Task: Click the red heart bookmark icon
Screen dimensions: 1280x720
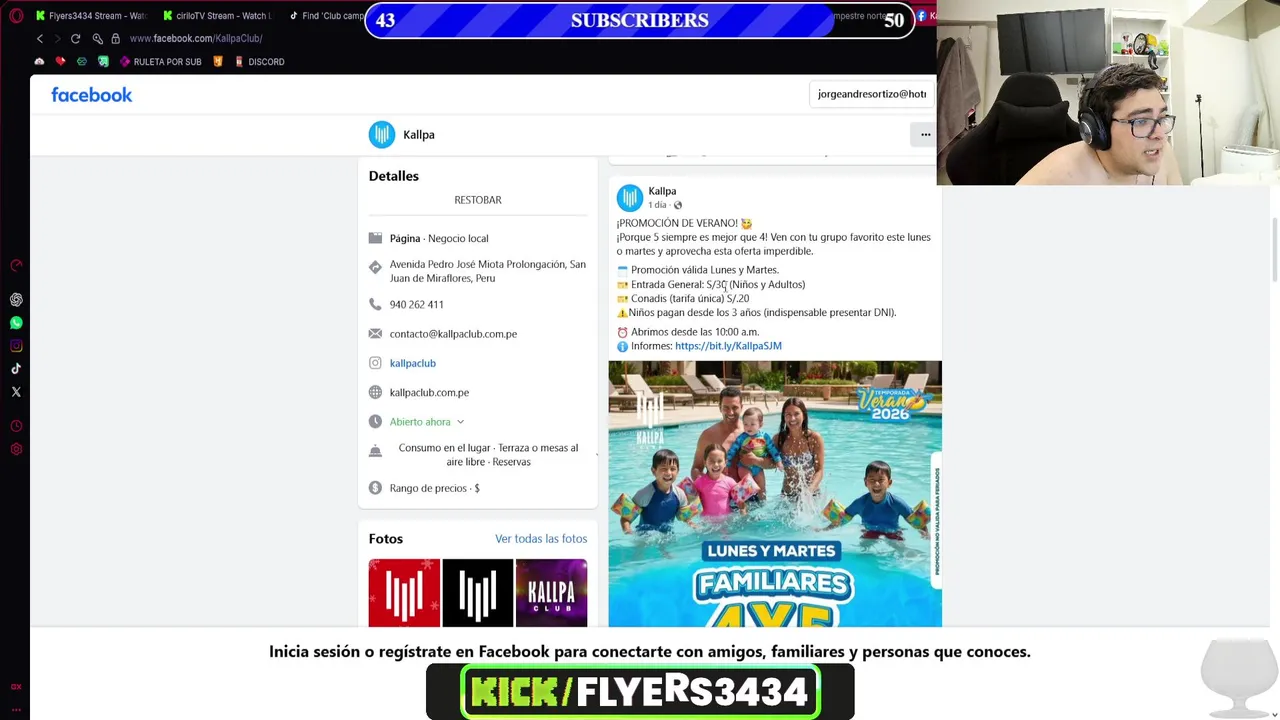Action: (x=60, y=62)
